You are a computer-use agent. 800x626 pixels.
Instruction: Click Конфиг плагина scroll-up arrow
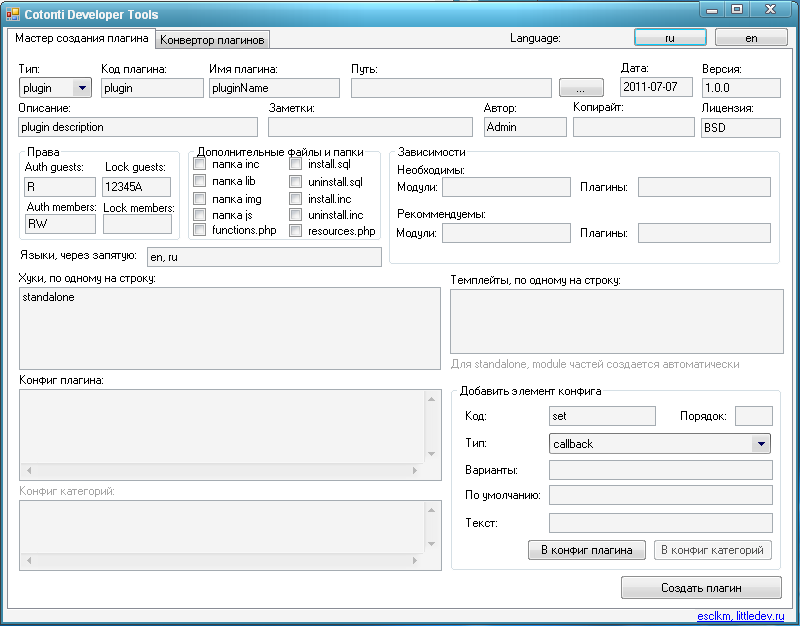432,398
